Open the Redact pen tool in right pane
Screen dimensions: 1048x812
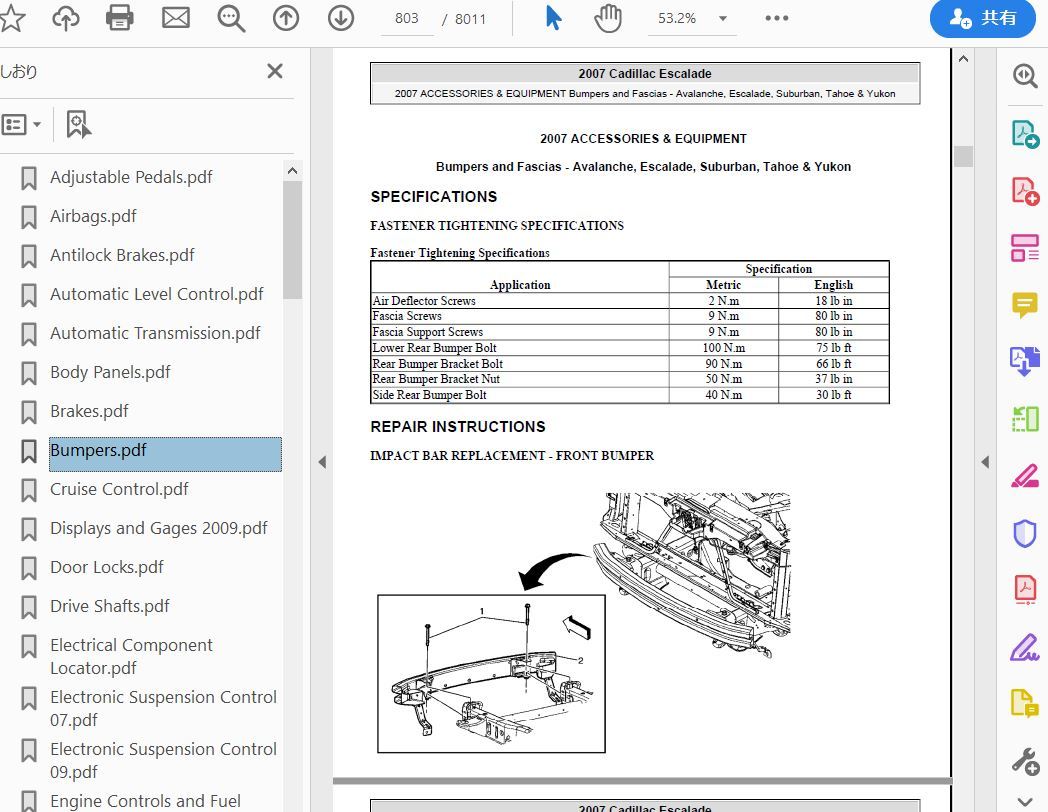1025,477
